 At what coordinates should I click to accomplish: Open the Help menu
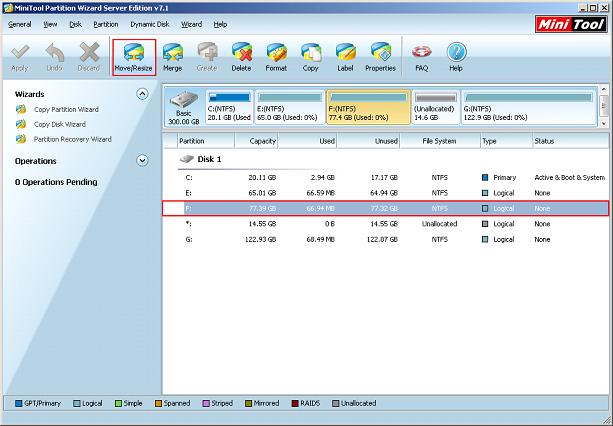[220, 24]
